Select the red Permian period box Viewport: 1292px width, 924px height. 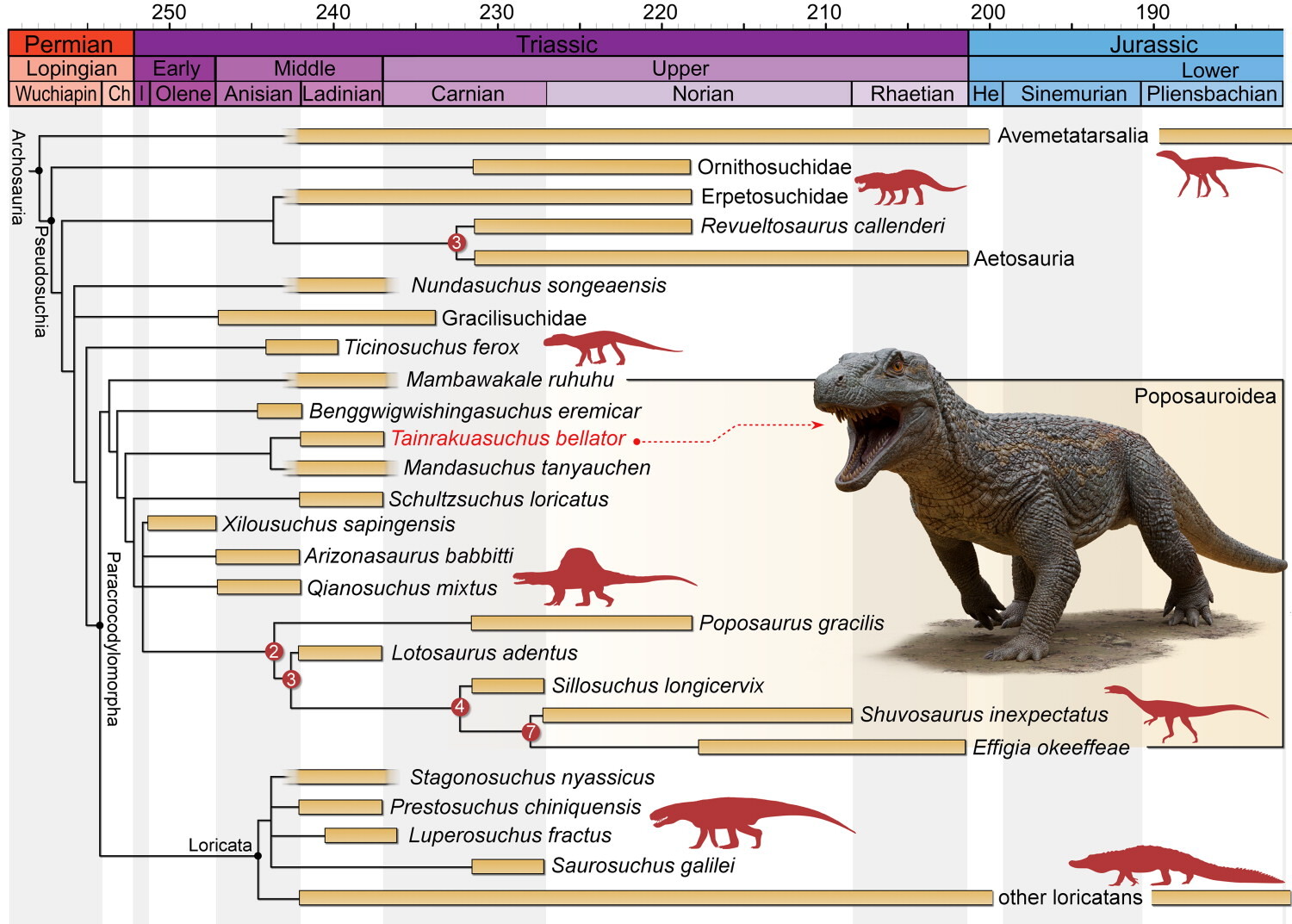click(x=71, y=44)
